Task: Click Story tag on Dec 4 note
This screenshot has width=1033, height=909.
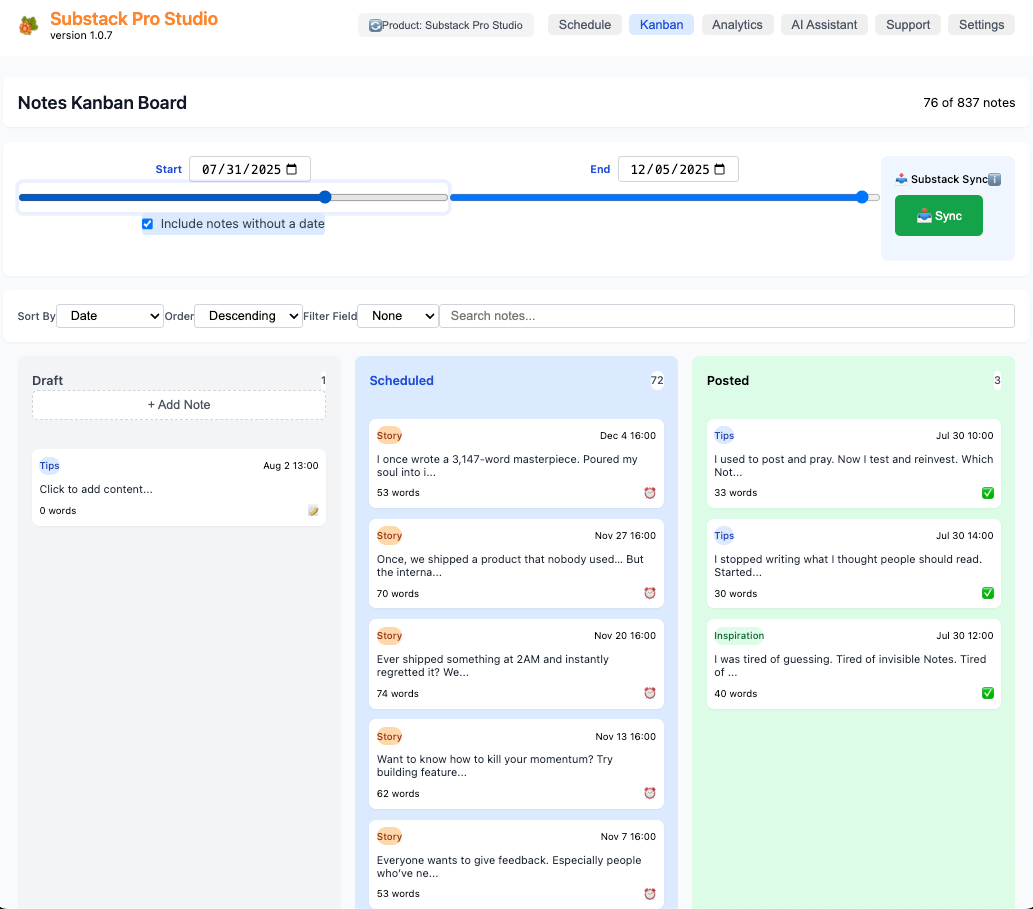Action: point(389,435)
